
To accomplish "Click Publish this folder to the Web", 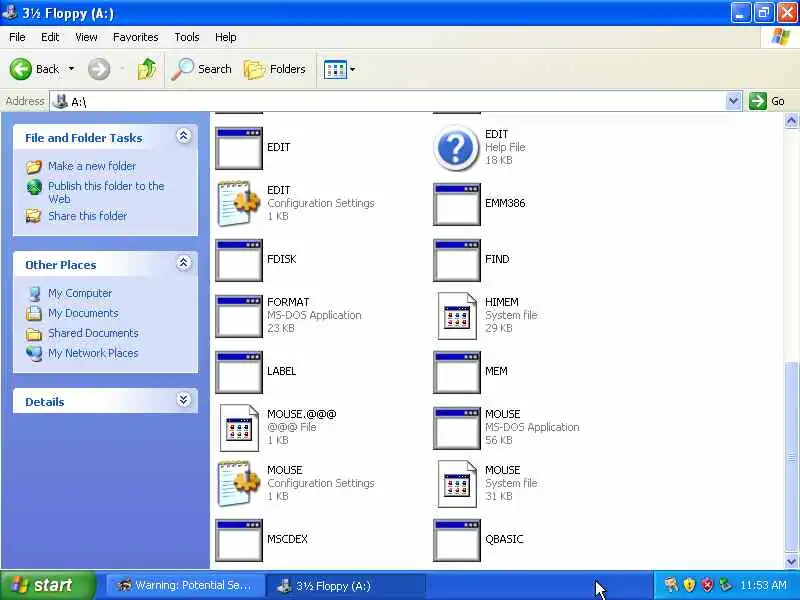I will pyautogui.click(x=106, y=192).
